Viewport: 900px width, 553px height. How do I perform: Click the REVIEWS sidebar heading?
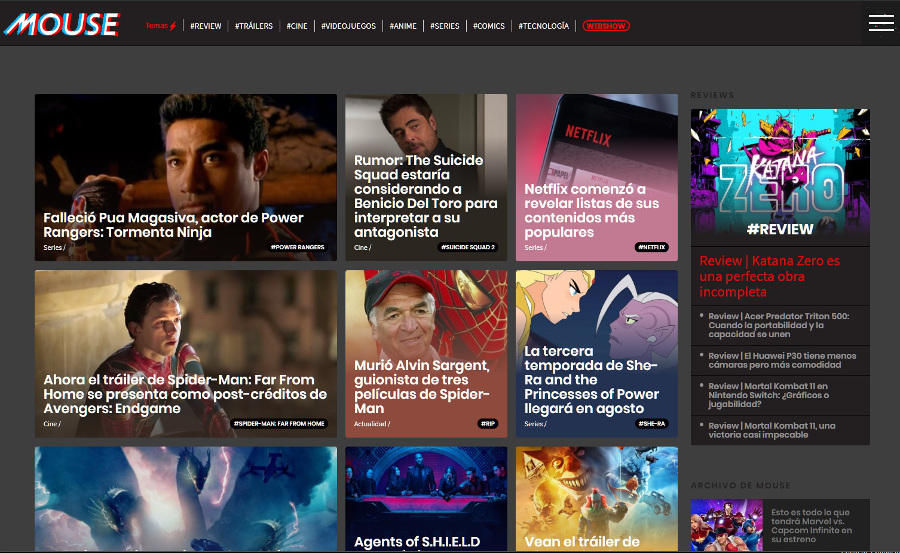712,95
